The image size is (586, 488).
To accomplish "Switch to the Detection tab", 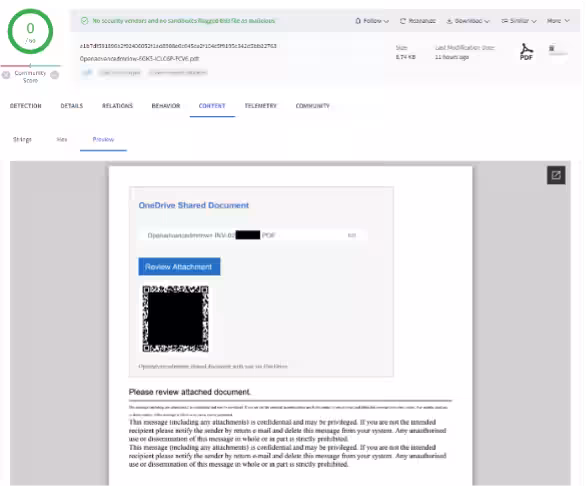I will point(25,106).
